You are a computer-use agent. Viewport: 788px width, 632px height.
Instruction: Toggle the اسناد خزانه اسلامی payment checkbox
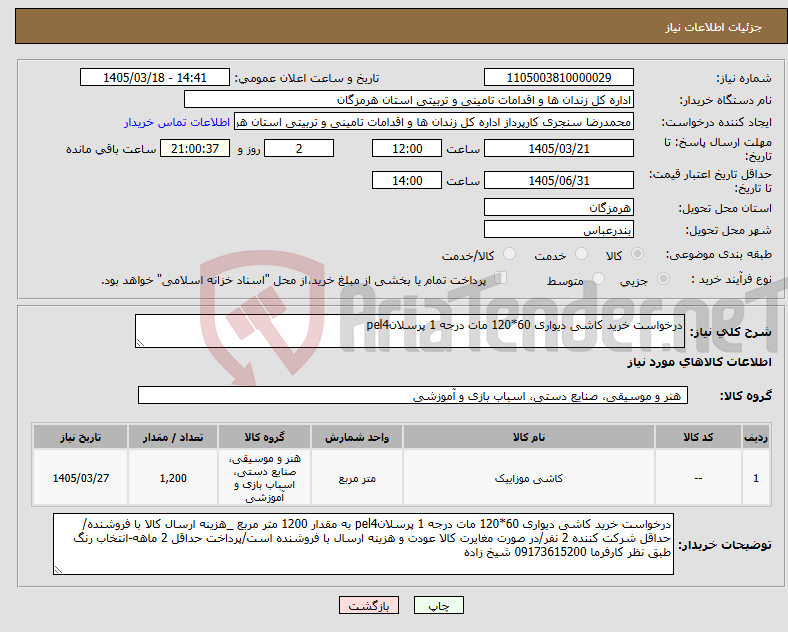(x=500, y=278)
